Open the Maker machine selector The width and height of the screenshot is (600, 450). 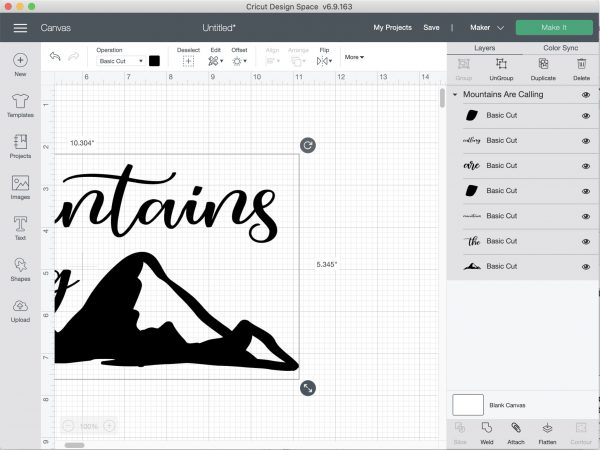(487, 28)
